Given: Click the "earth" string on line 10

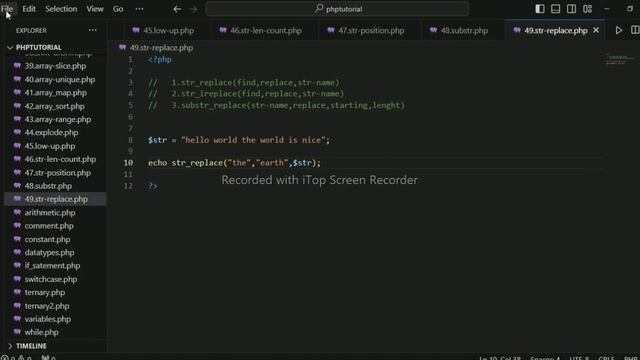Looking at the screenshot, I should [272, 163].
